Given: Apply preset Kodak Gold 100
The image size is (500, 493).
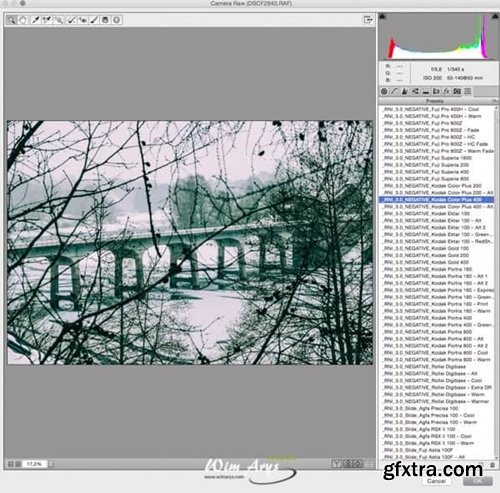Looking at the screenshot, I should point(437,248).
